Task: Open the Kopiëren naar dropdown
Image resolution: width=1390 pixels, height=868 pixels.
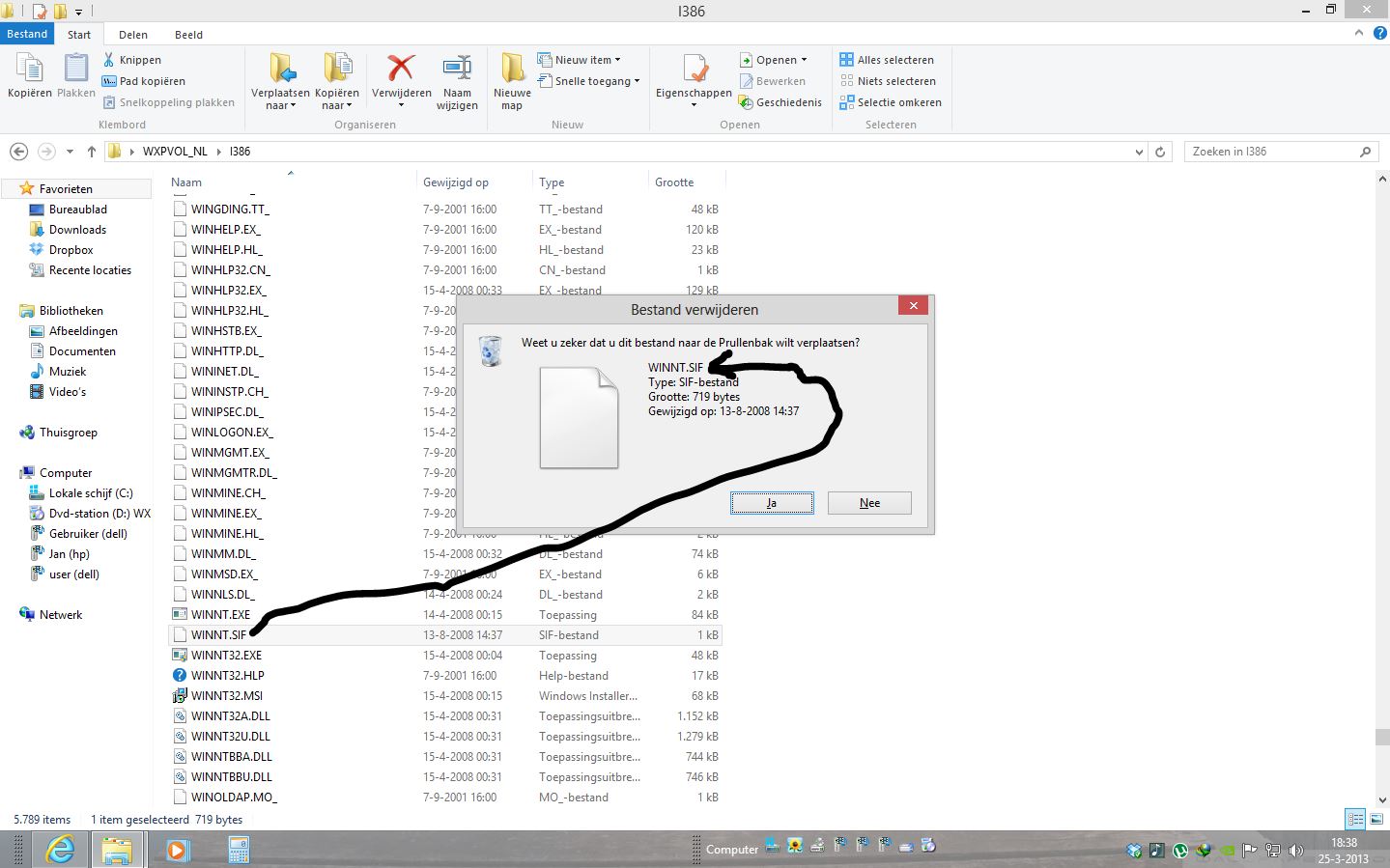Action: pos(337,81)
